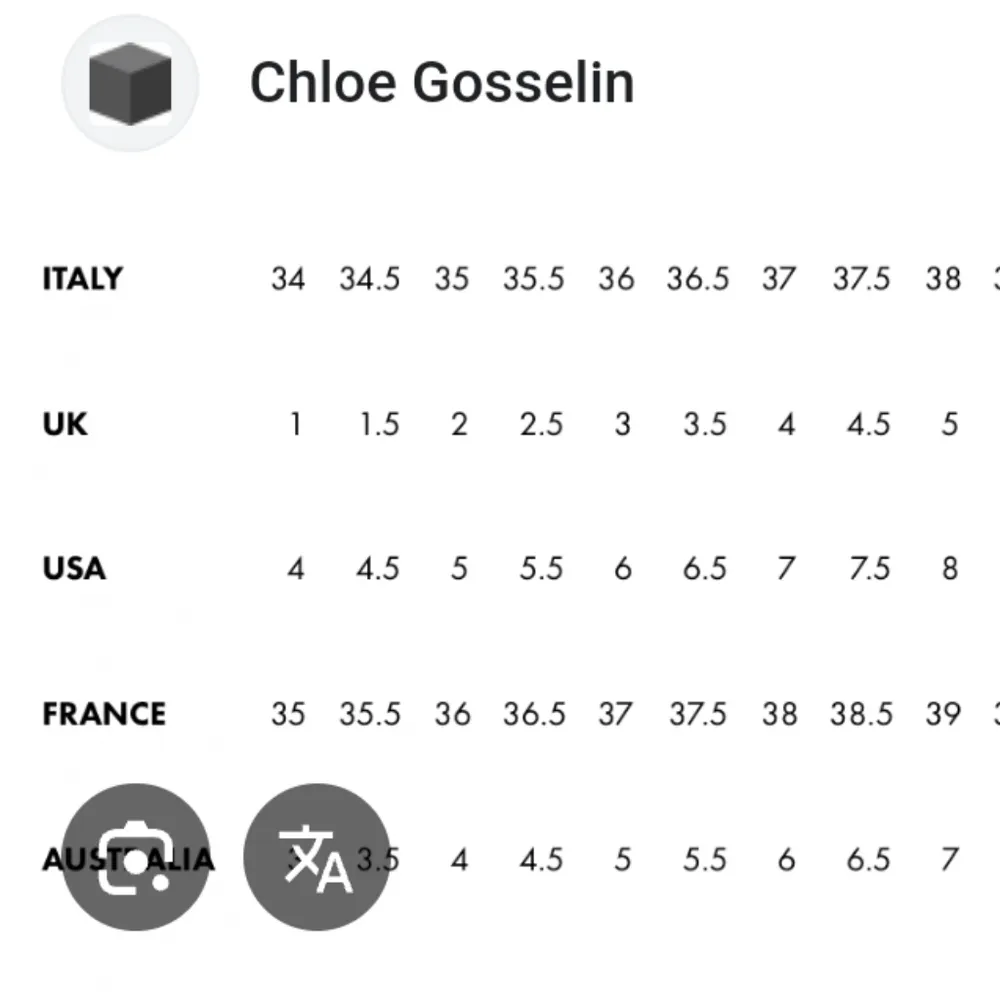This screenshot has height=1000, width=1000.
Task: Click size 5.5 in USA row
Action: pos(541,569)
